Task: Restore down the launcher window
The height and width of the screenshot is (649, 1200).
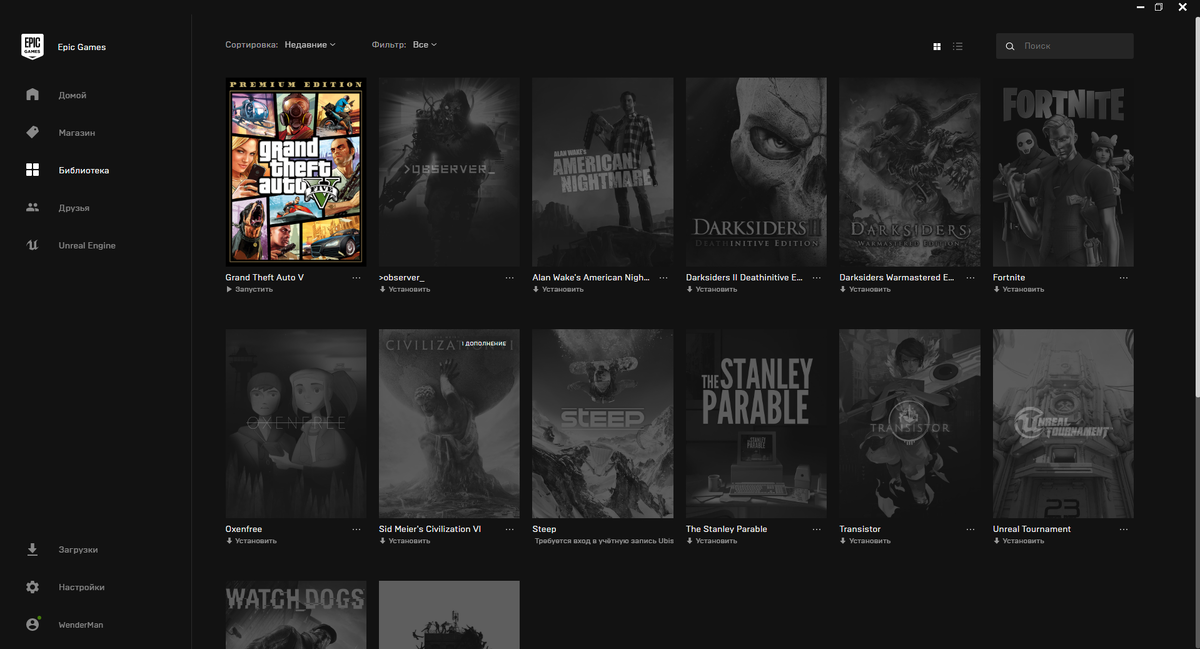Action: pyautogui.click(x=1159, y=7)
